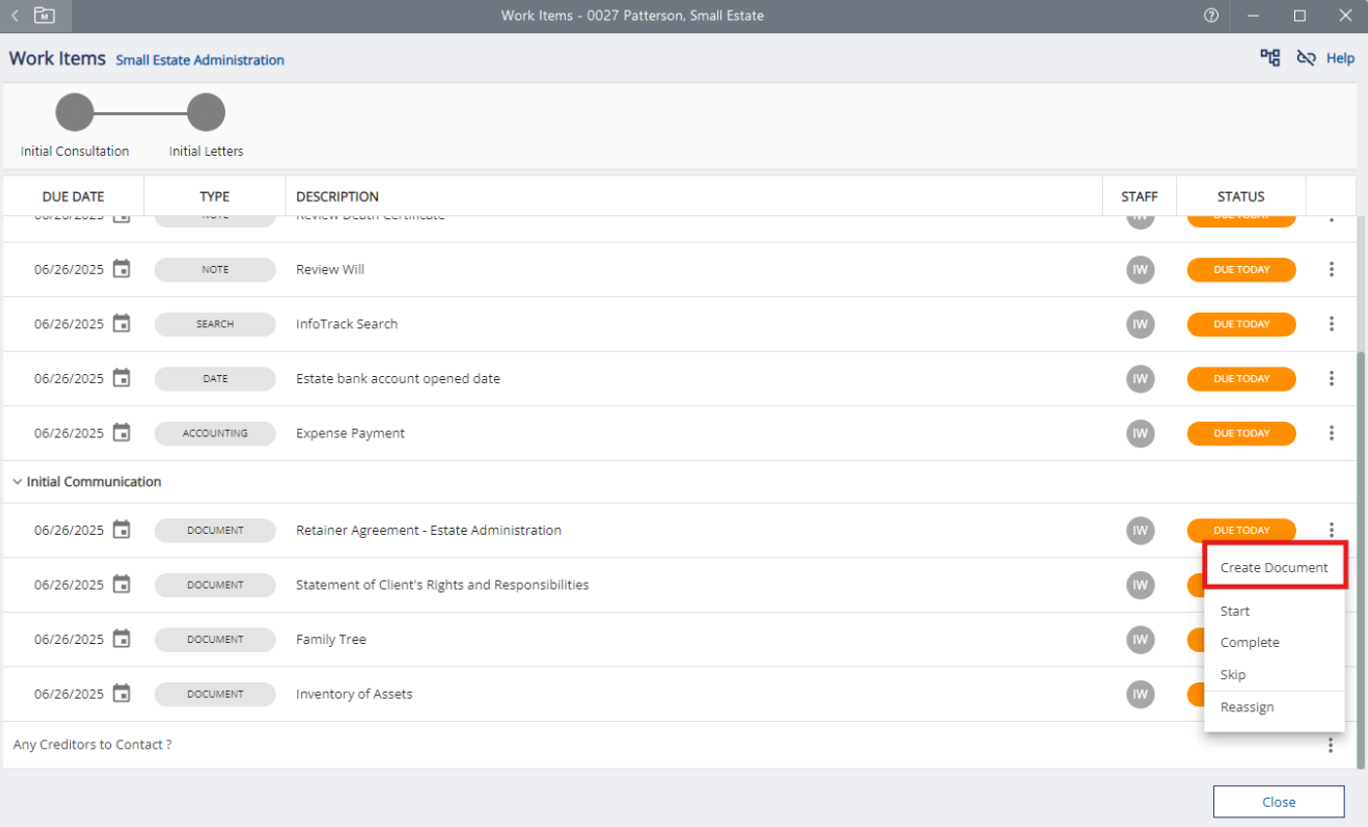Image resolution: width=1368 pixels, height=827 pixels.
Task: Choose Reassign in the context menu
Action: 1247,707
